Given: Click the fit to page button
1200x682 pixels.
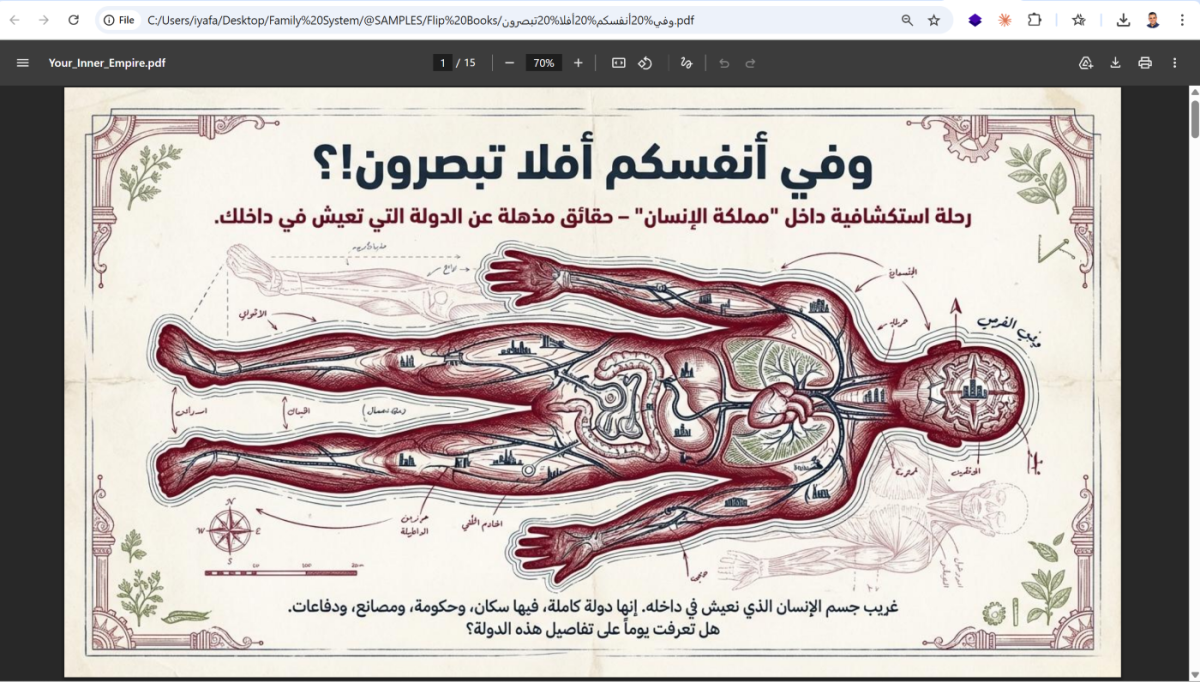Looking at the screenshot, I should pyautogui.click(x=619, y=63).
